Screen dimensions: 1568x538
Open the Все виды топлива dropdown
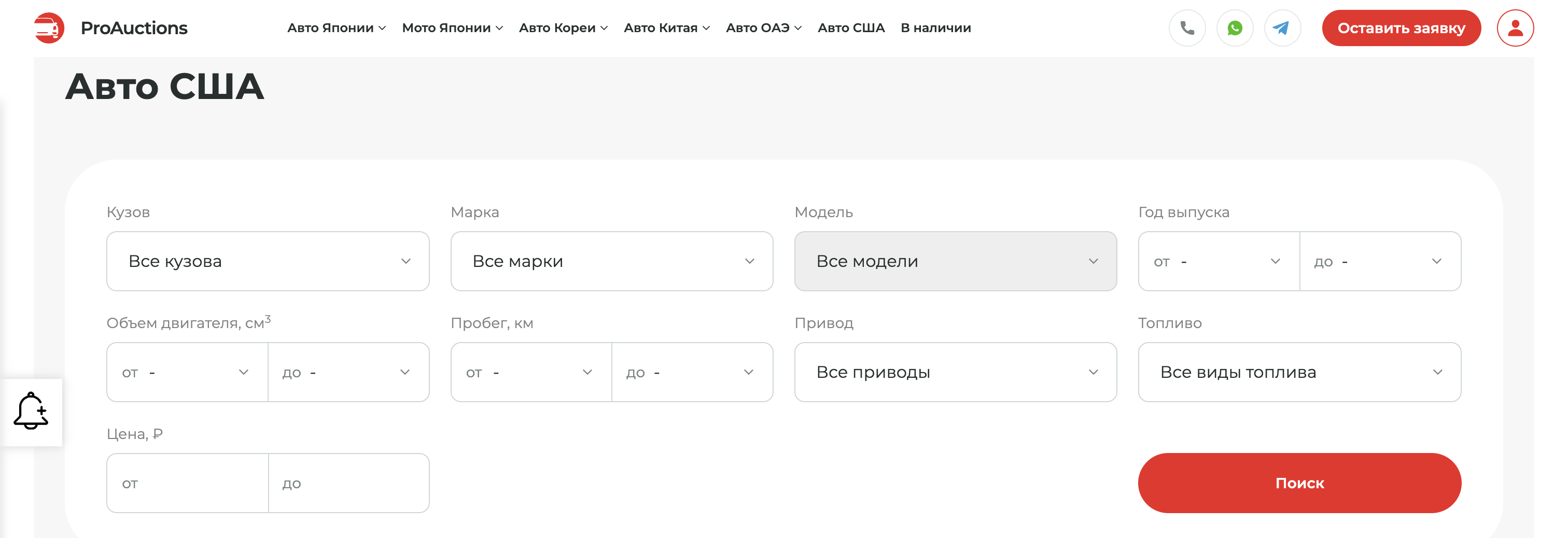[x=1299, y=372]
